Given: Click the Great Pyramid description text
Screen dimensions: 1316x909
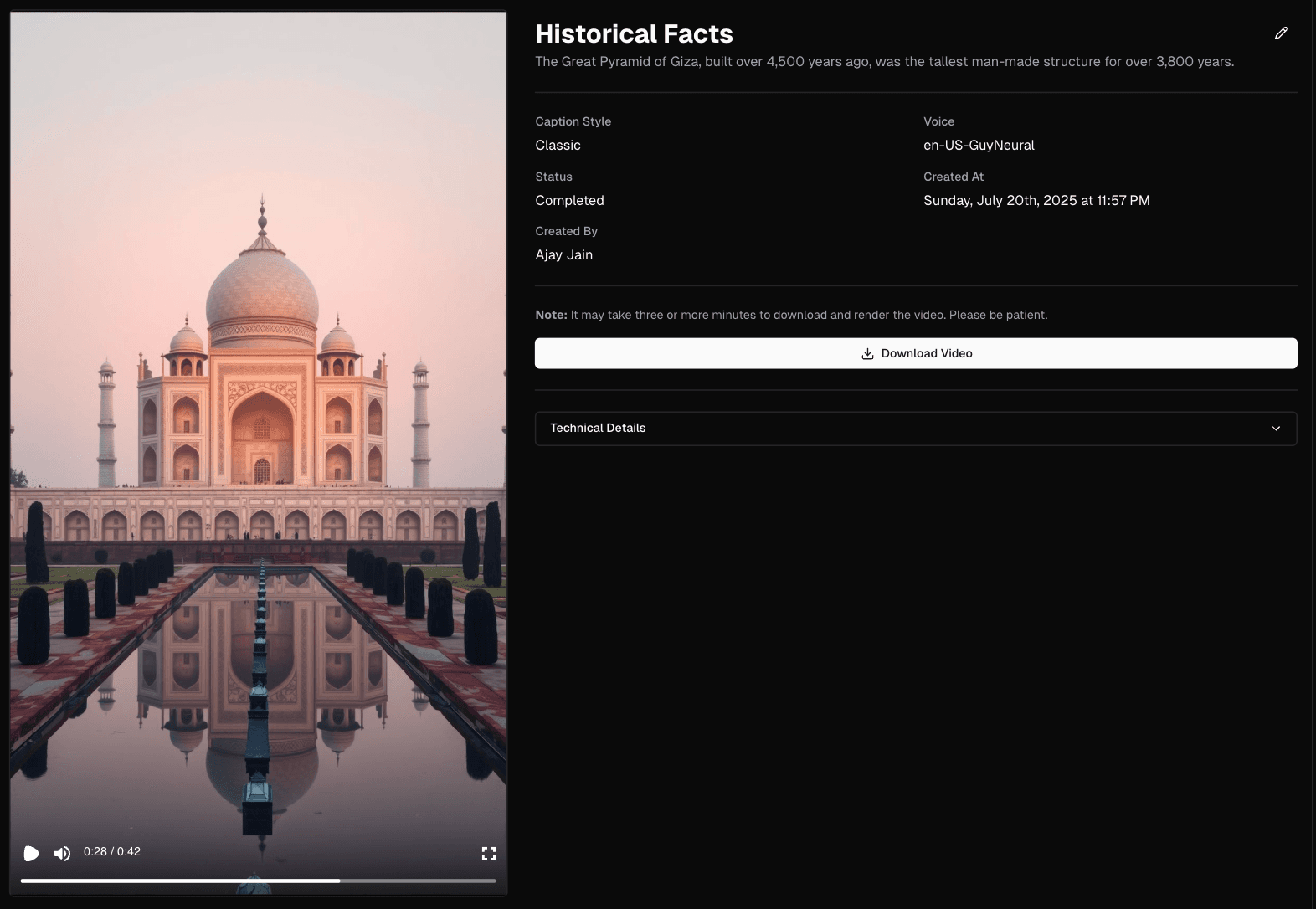Looking at the screenshot, I should coord(884,61).
